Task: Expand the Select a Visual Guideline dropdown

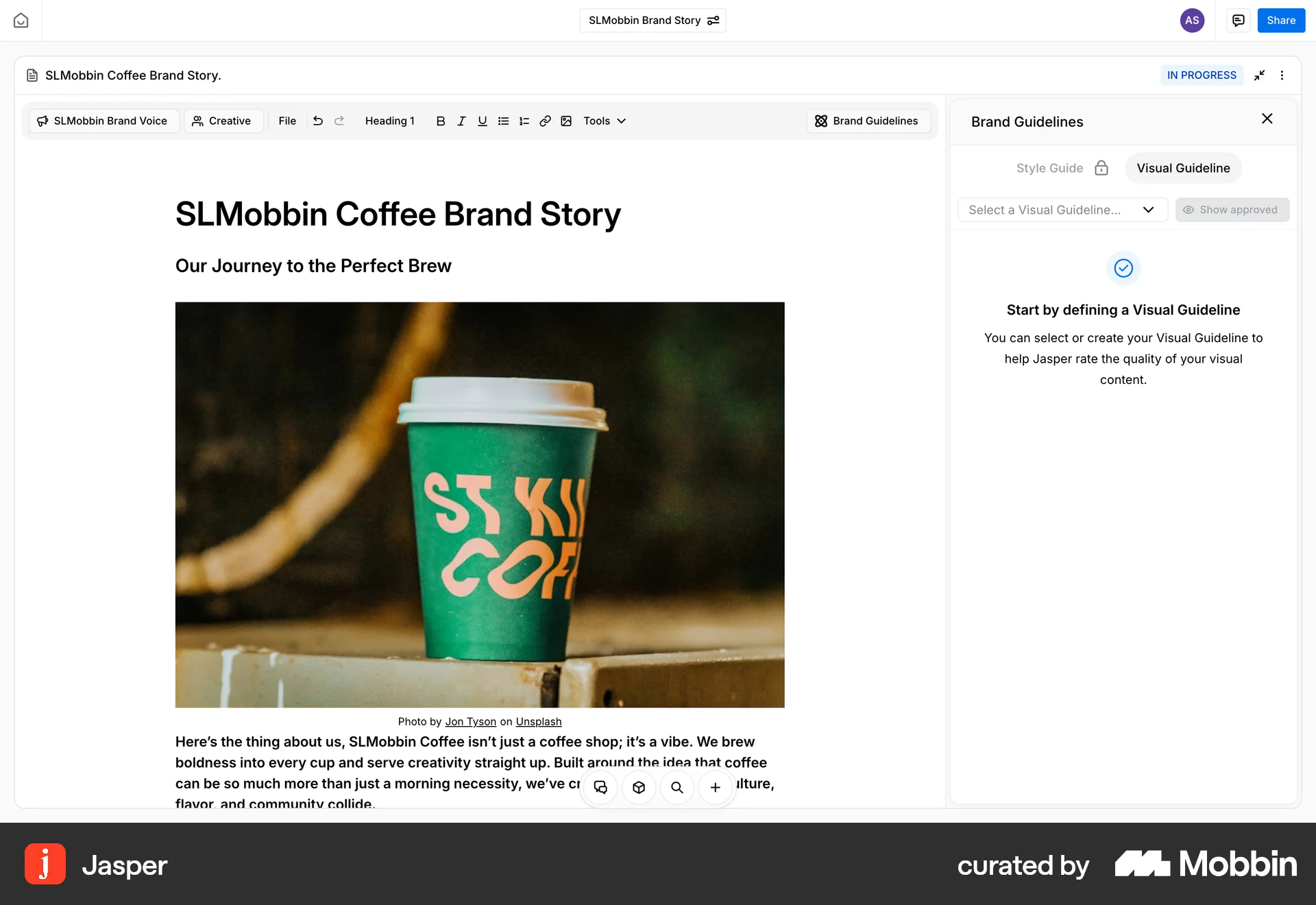Action: pyautogui.click(x=1062, y=210)
